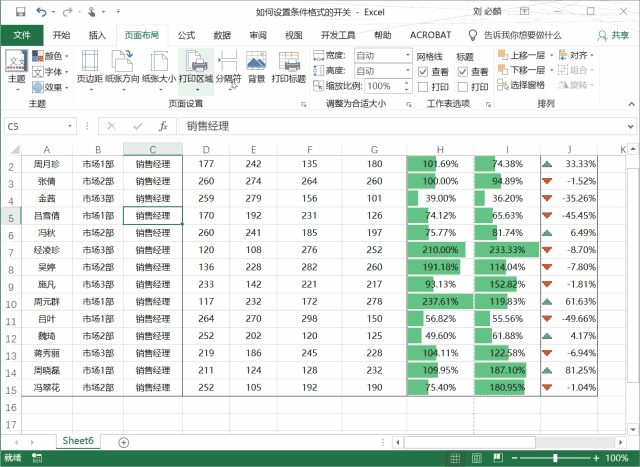Select the cell showing 237.61%
This screenshot has height=467, width=640.
point(440,302)
